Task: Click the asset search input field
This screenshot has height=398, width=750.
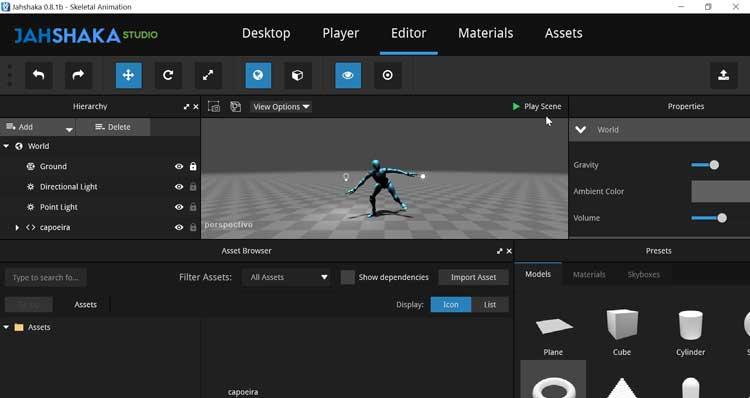Action: pos(46,277)
